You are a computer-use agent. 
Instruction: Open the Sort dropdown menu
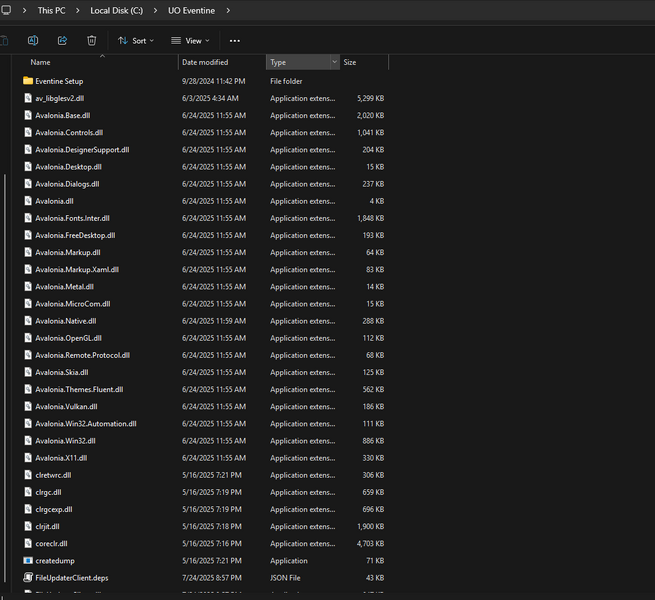(136, 41)
